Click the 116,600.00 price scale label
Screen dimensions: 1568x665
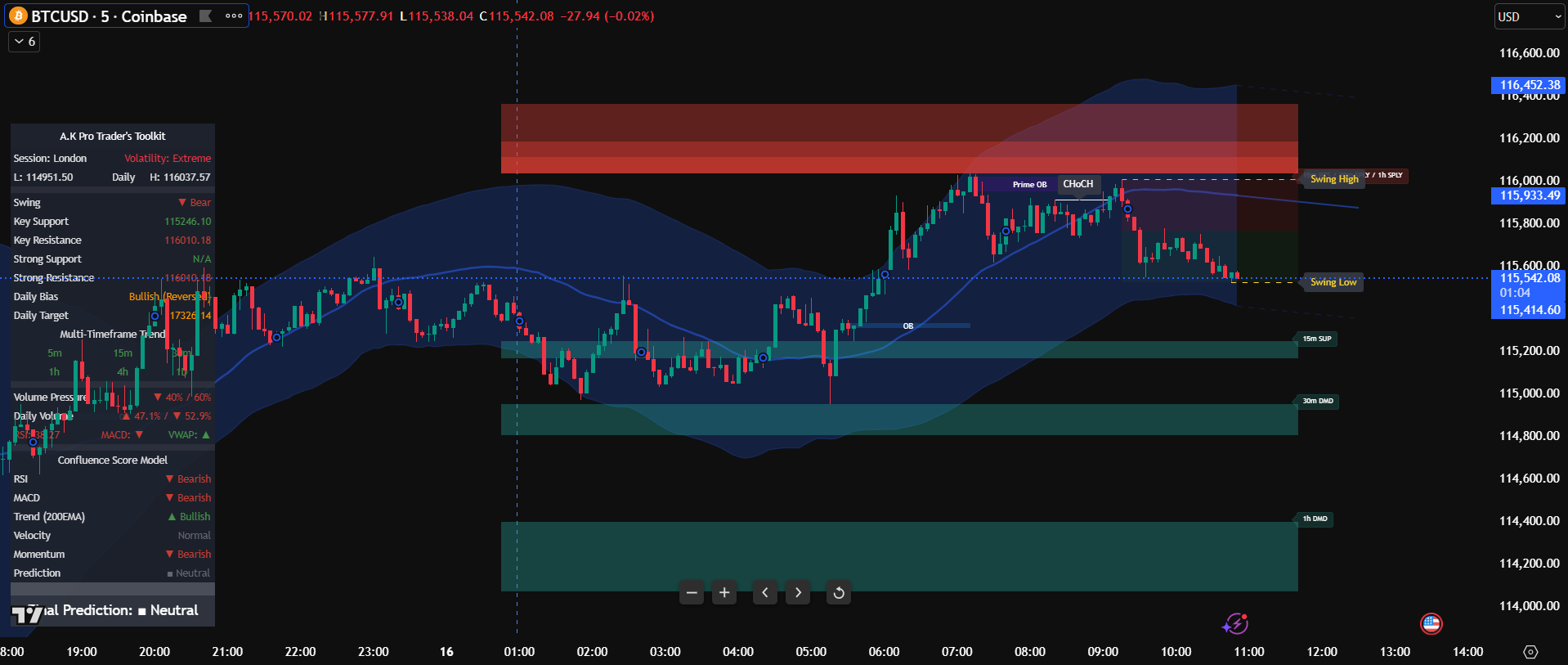click(x=1529, y=53)
